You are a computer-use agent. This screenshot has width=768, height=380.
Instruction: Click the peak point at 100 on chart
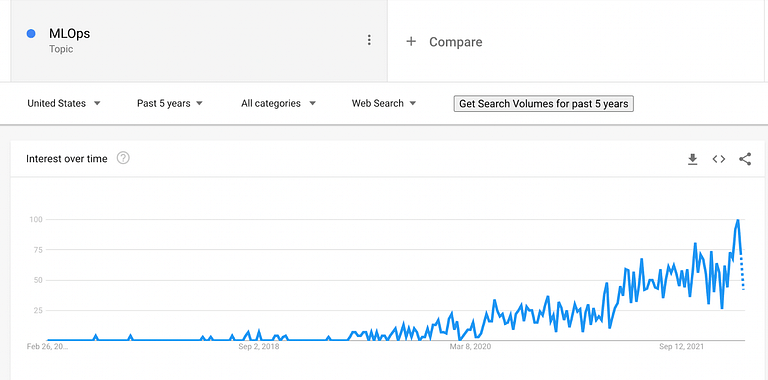(x=738, y=220)
